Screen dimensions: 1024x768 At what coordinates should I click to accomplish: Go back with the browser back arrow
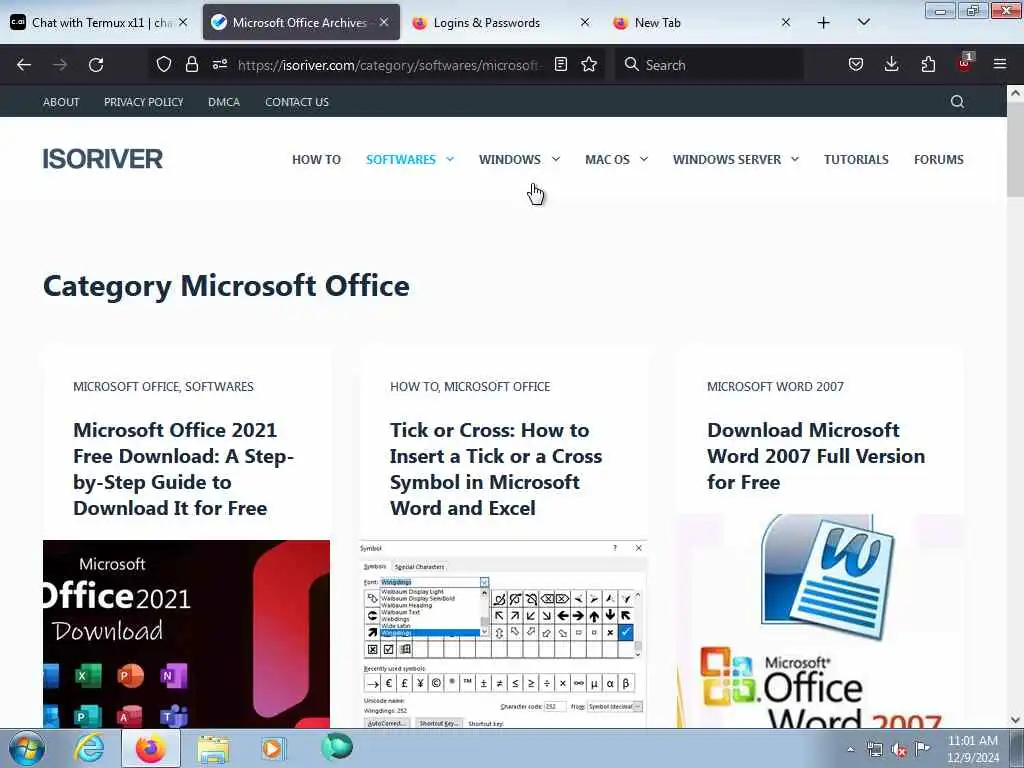(24, 65)
